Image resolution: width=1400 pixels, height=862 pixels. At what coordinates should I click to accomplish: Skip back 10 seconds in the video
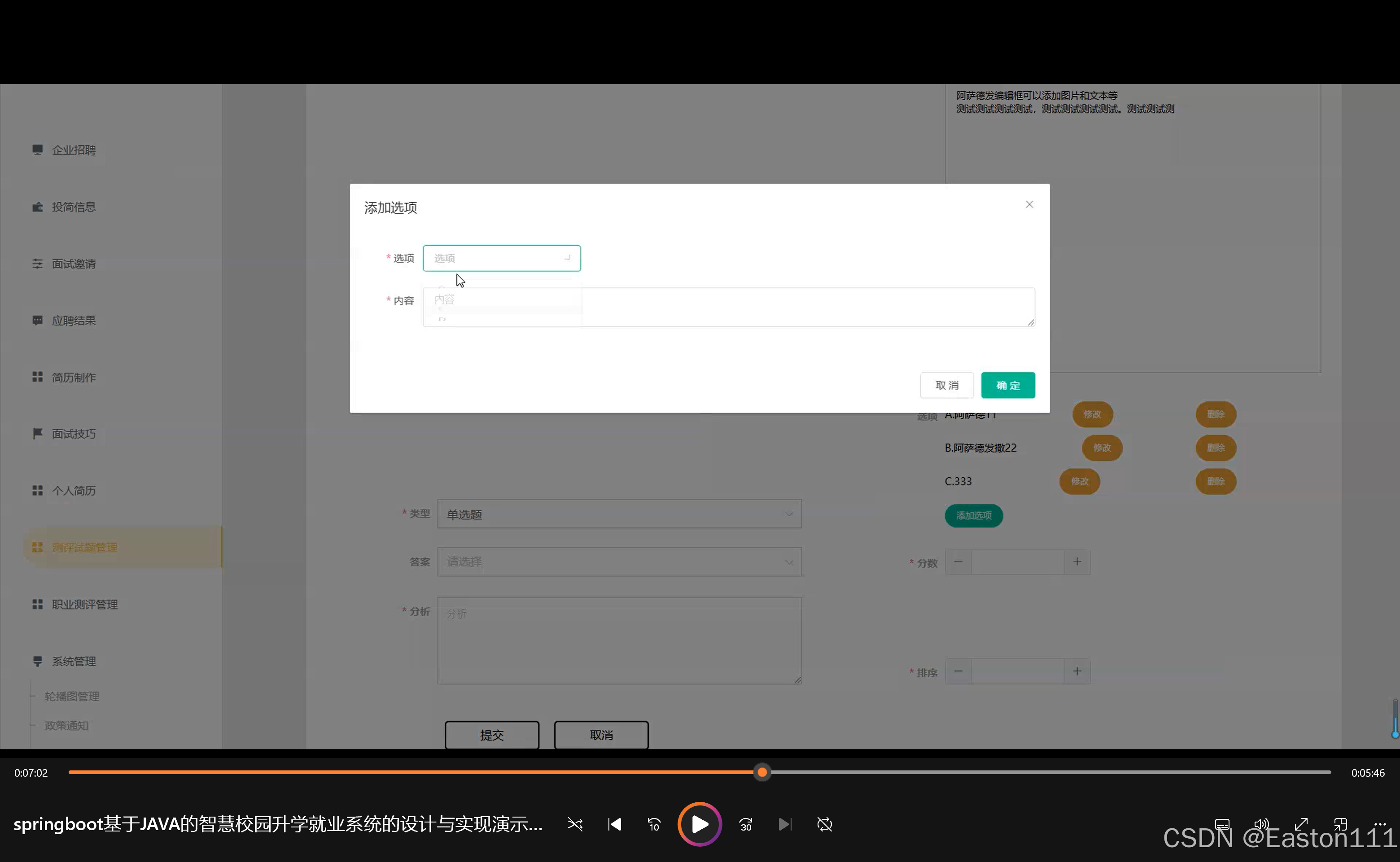coord(654,824)
